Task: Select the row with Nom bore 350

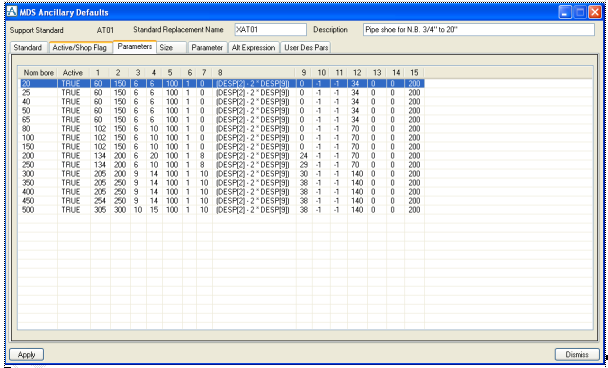Action: coord(222,183)
